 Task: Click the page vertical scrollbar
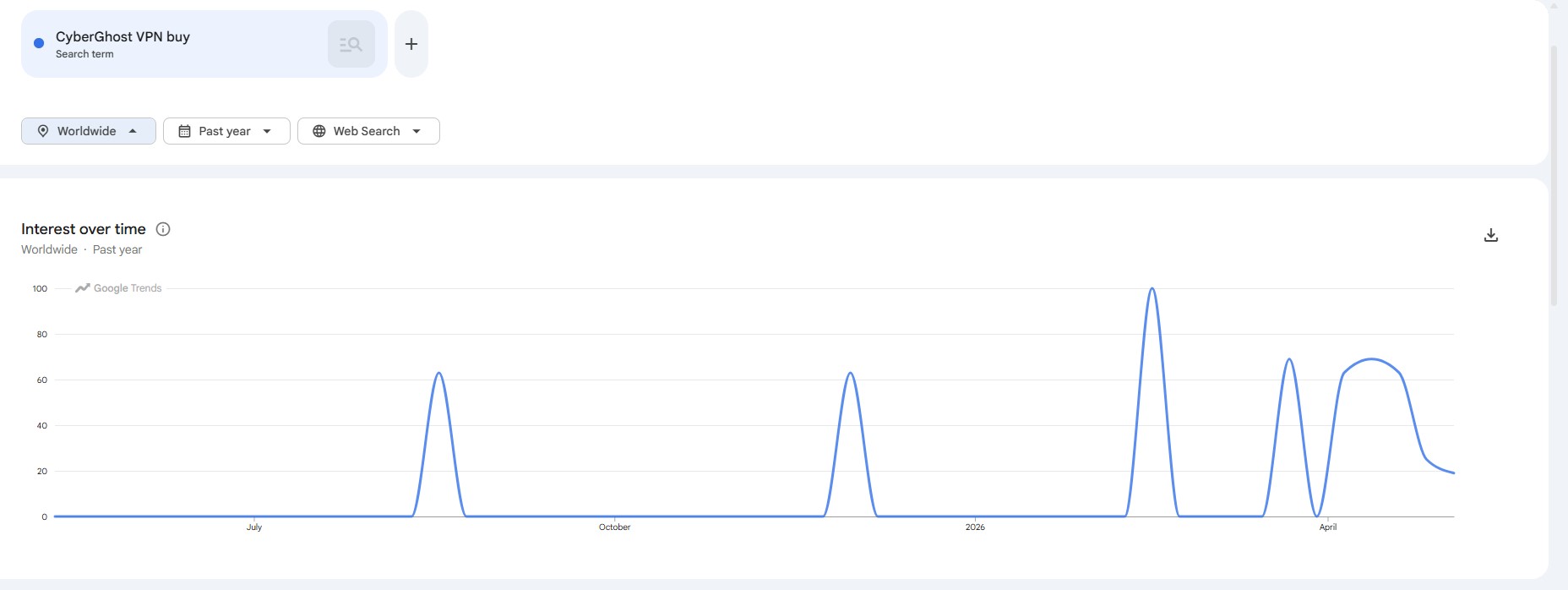[x=1554, y=176]
